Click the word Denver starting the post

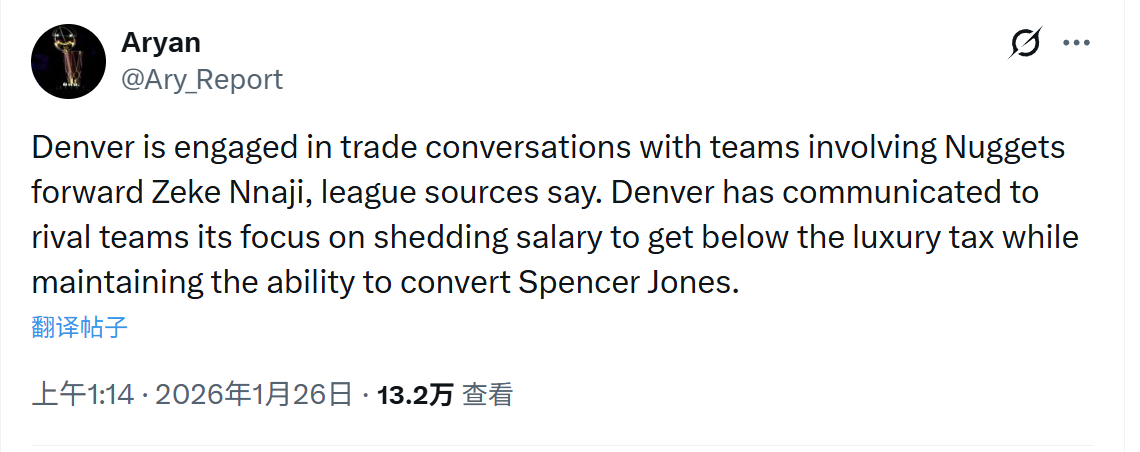[80, 148]
